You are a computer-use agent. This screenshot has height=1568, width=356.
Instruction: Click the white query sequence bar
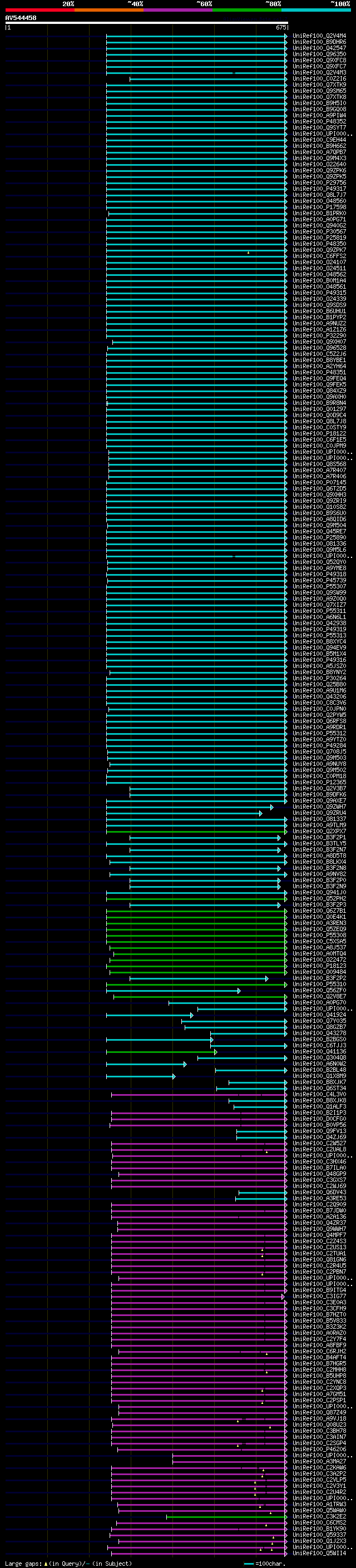coord(147,23)
